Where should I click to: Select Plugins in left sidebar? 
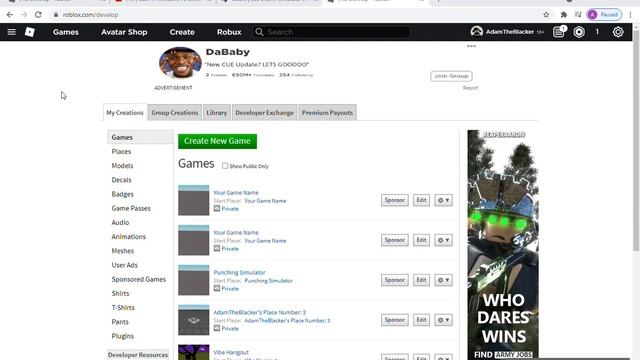click(x=122, y=336)
